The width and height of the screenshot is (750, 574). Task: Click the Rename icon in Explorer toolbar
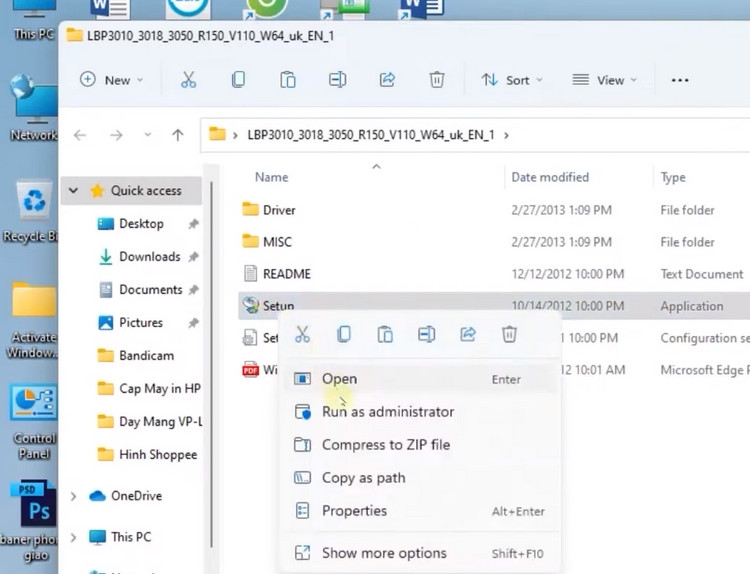(337, 80)
